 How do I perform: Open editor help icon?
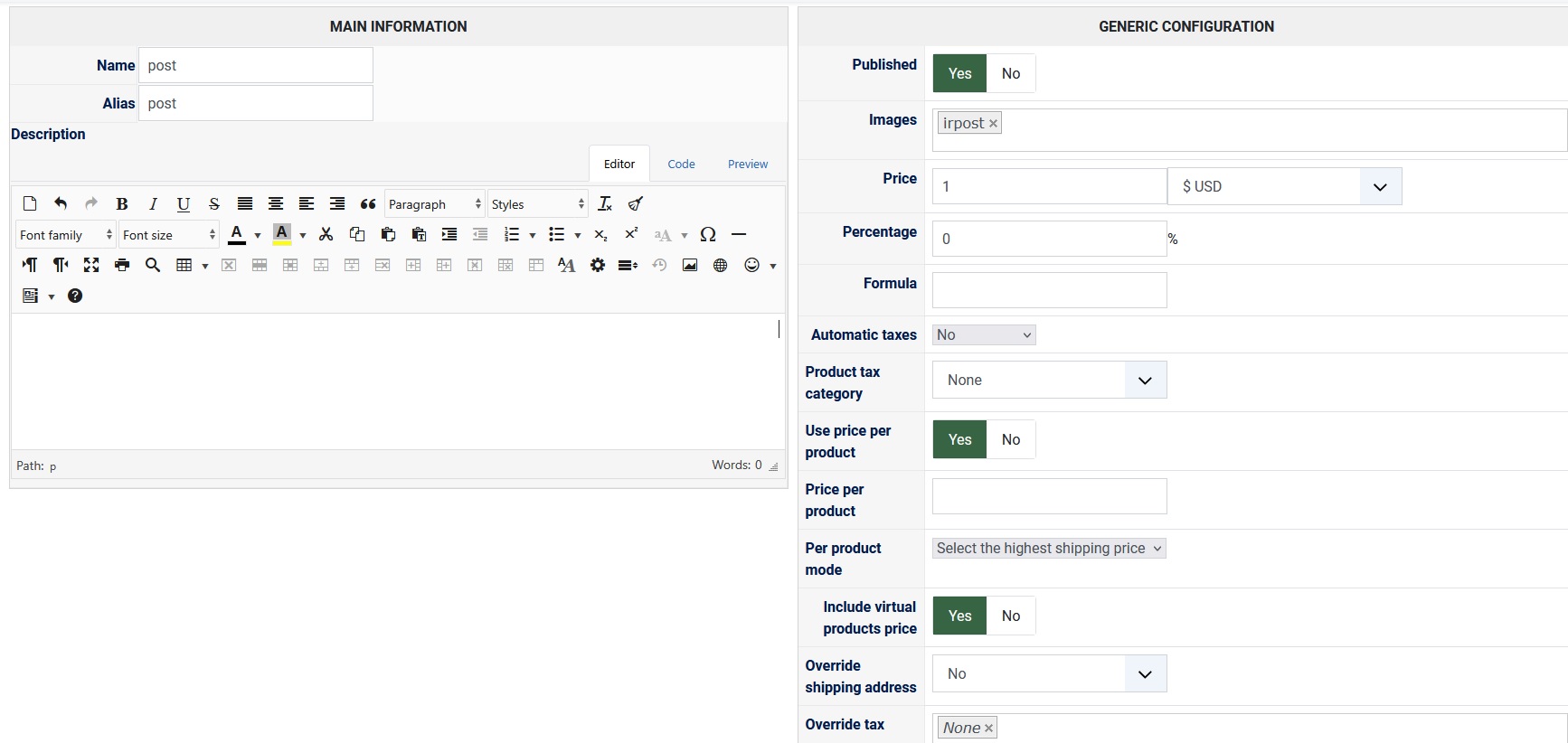coord(75,296)
